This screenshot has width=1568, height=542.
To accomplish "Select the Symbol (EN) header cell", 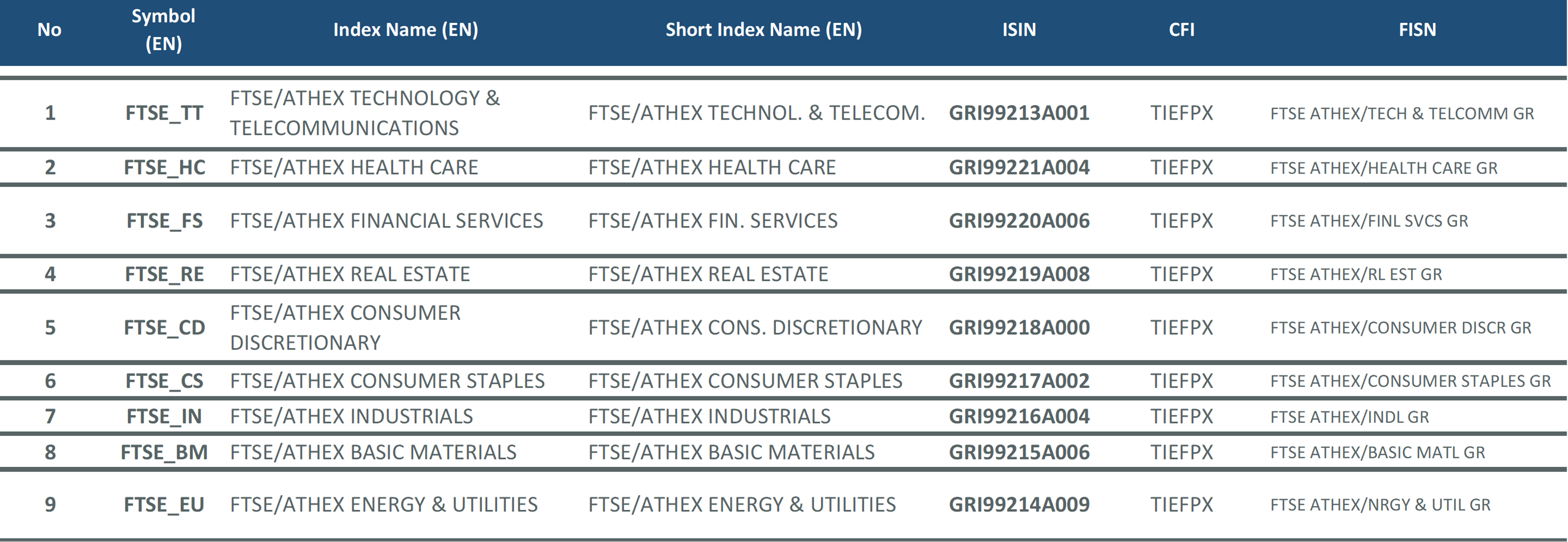I will click(163, 30).
